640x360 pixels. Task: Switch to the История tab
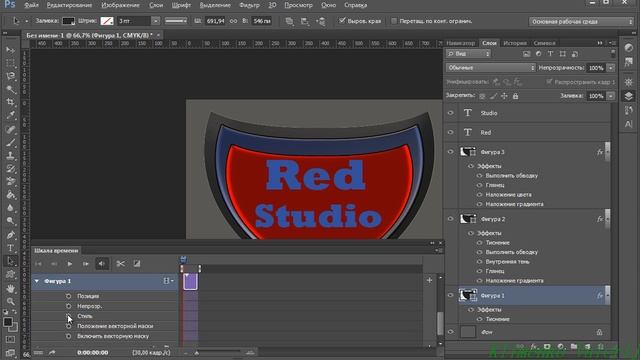pyautogui.click(x=515, y=43)
